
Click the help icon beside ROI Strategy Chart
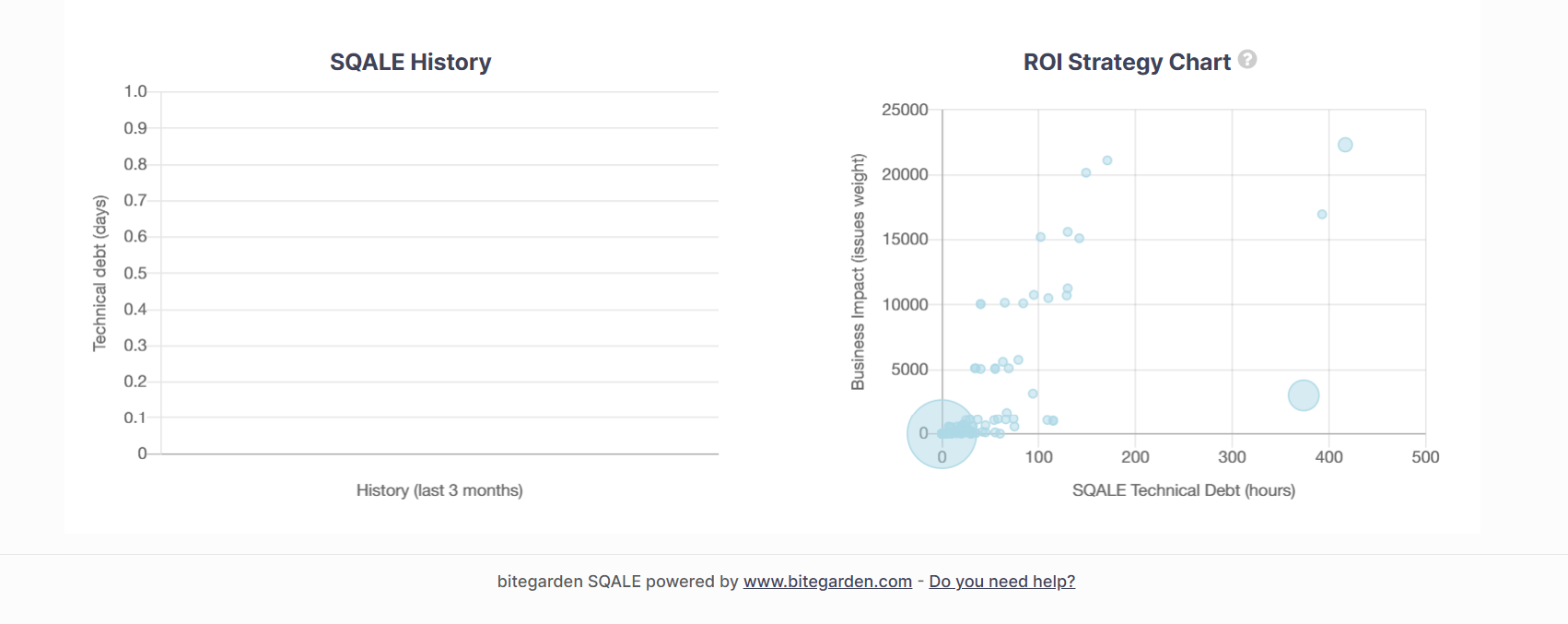click(x=1247, y=60)
